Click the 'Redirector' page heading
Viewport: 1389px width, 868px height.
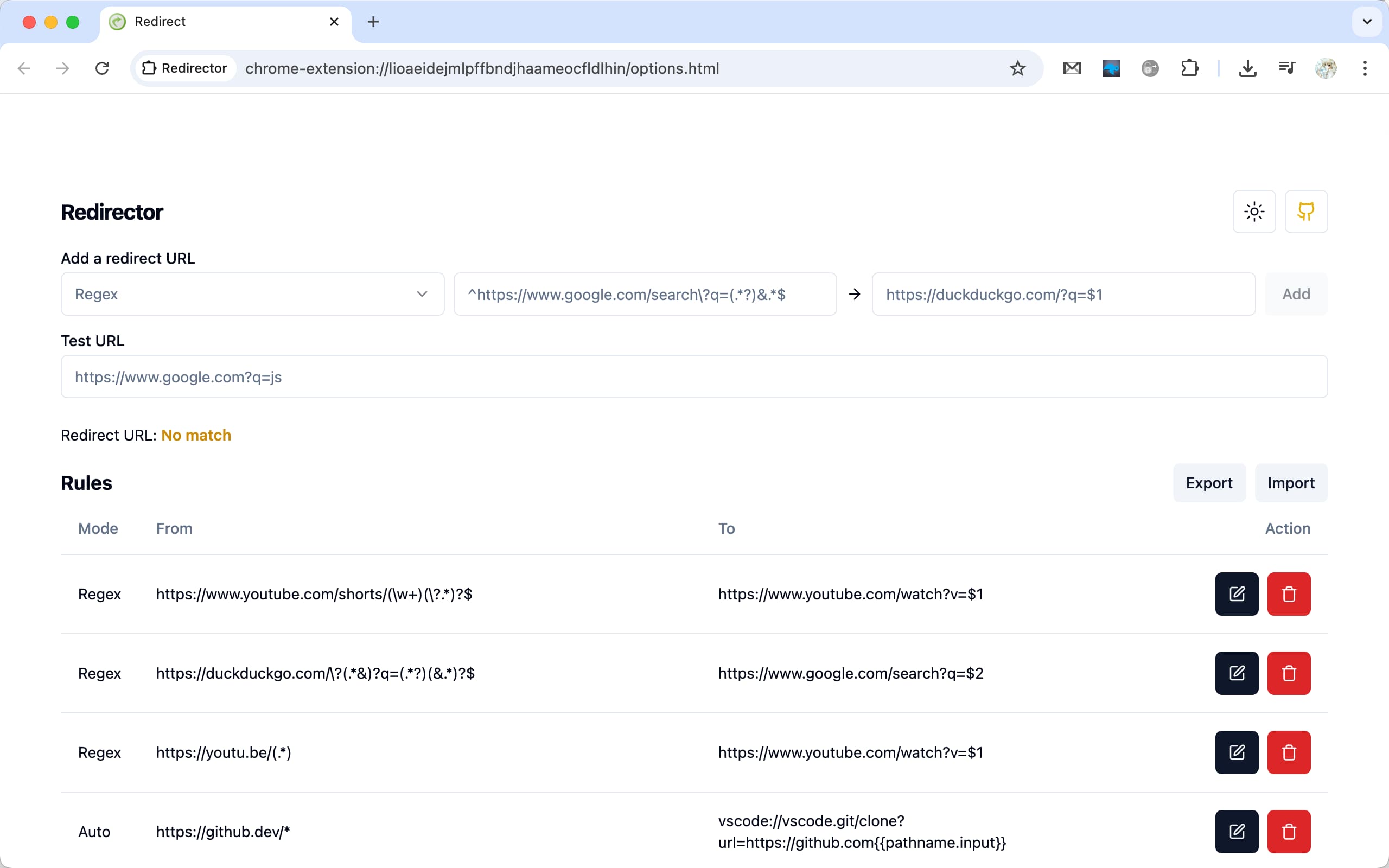tap(112, 212)
